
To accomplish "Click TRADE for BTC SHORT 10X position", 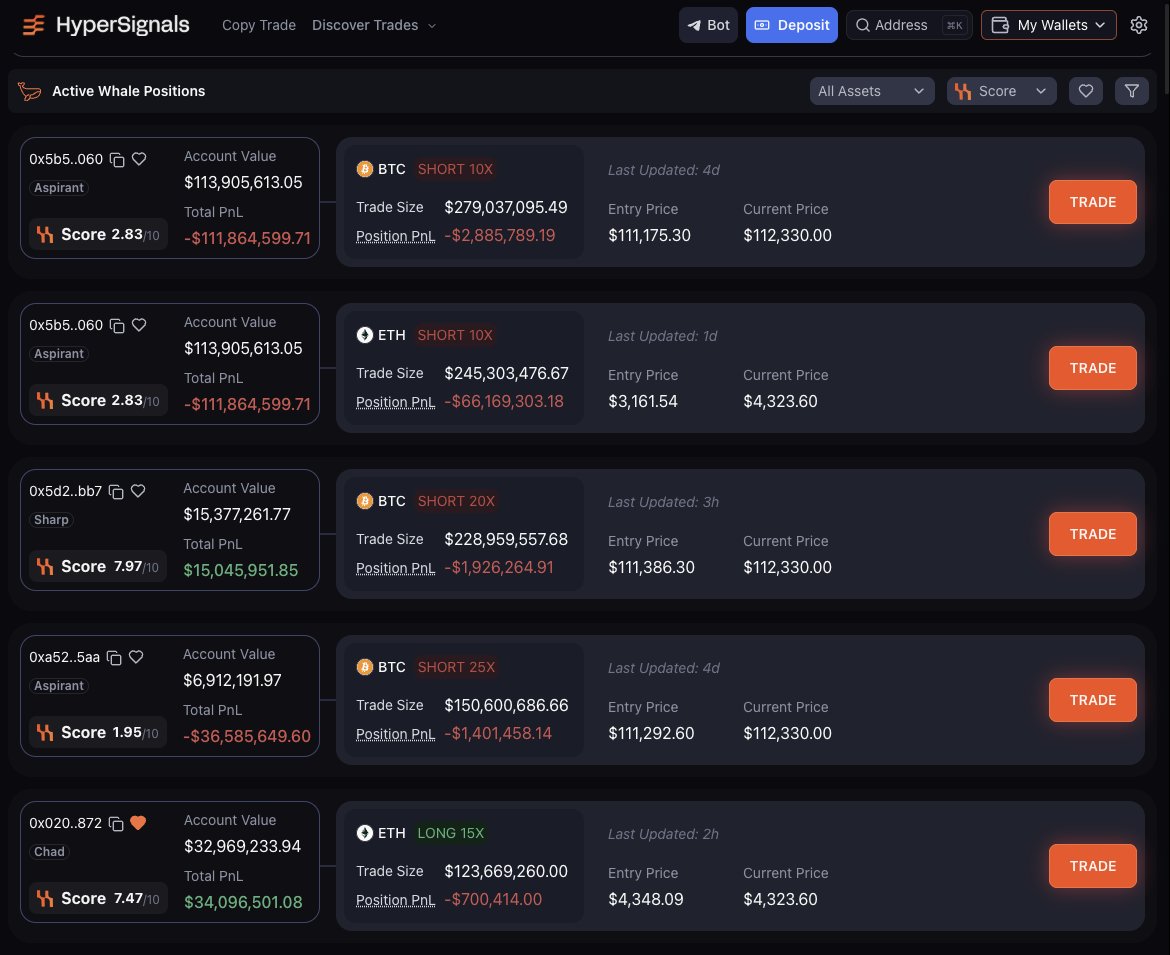I will click(1092, 202).
